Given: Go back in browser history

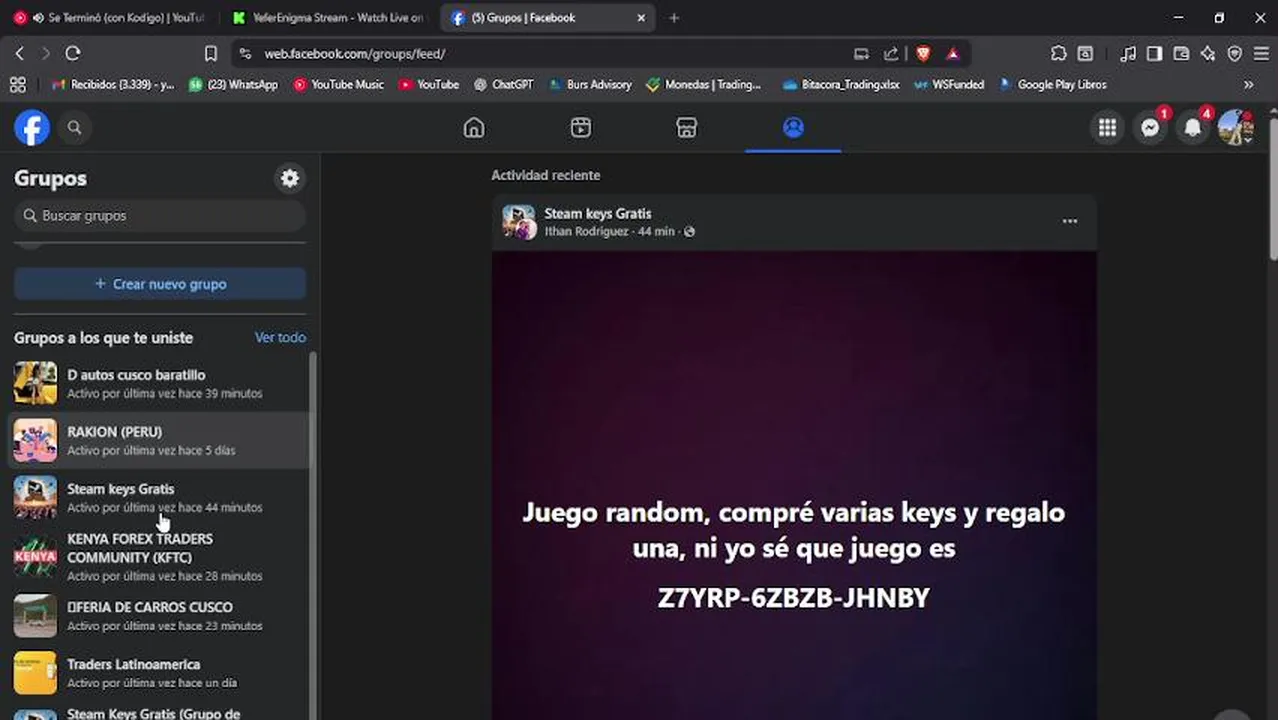Looking at the screenshot, I should click(x=19, y=53).
